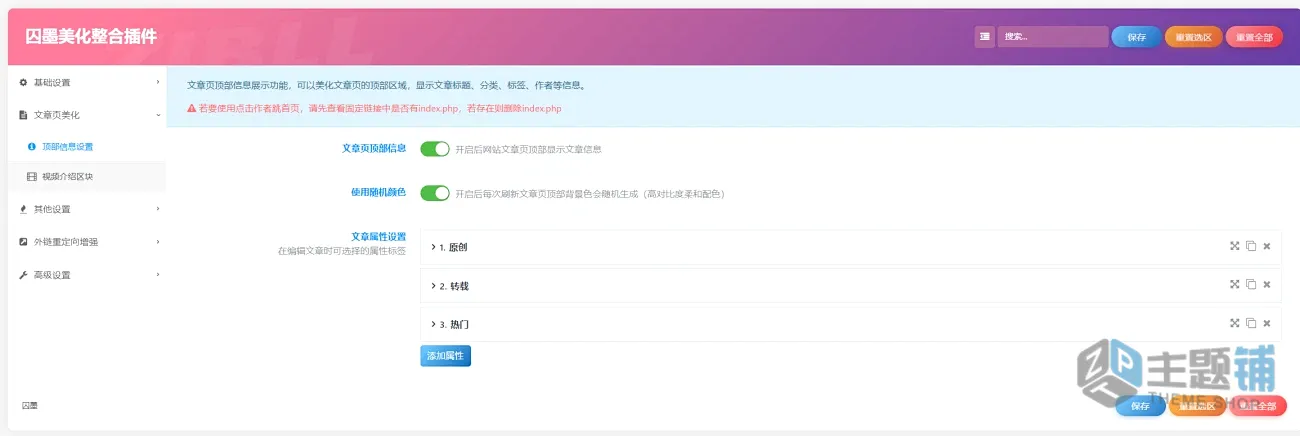Expand the 高级设置 sidebar section
The width and height of the screenshot is (1300, 436).
[88, 275]
